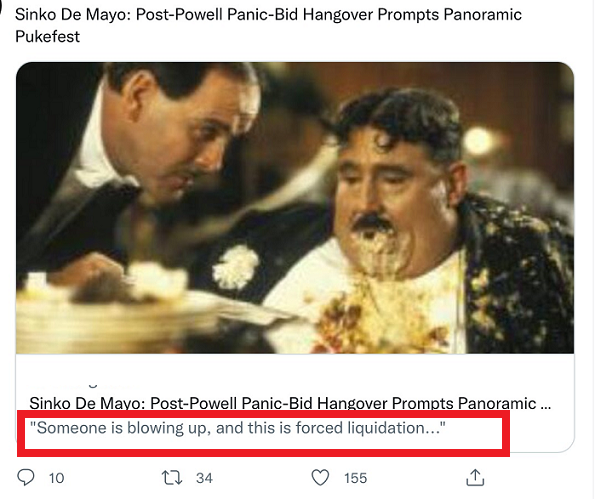595x499 pixels.
Task: Click the cropped domain text above the card title
Action: point(85,386)
